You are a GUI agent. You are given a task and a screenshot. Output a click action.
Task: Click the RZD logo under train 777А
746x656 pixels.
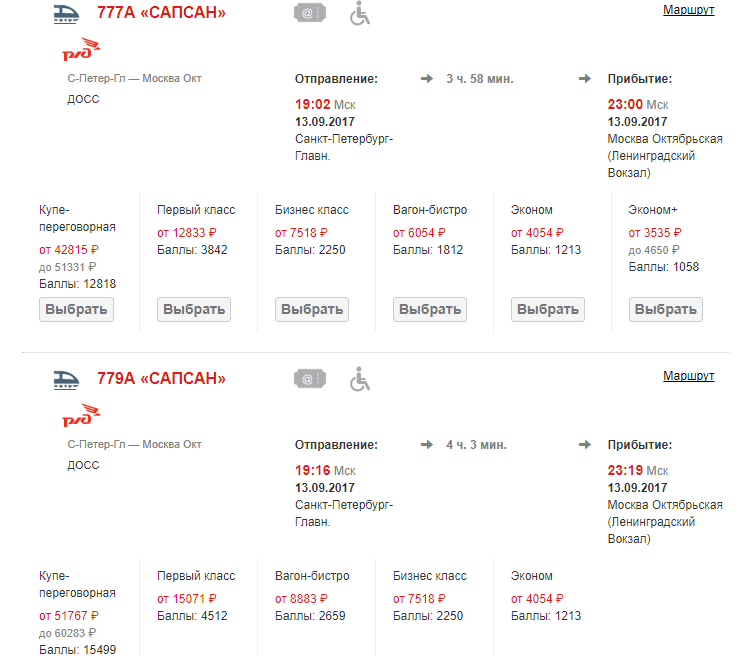pos(82,51)
